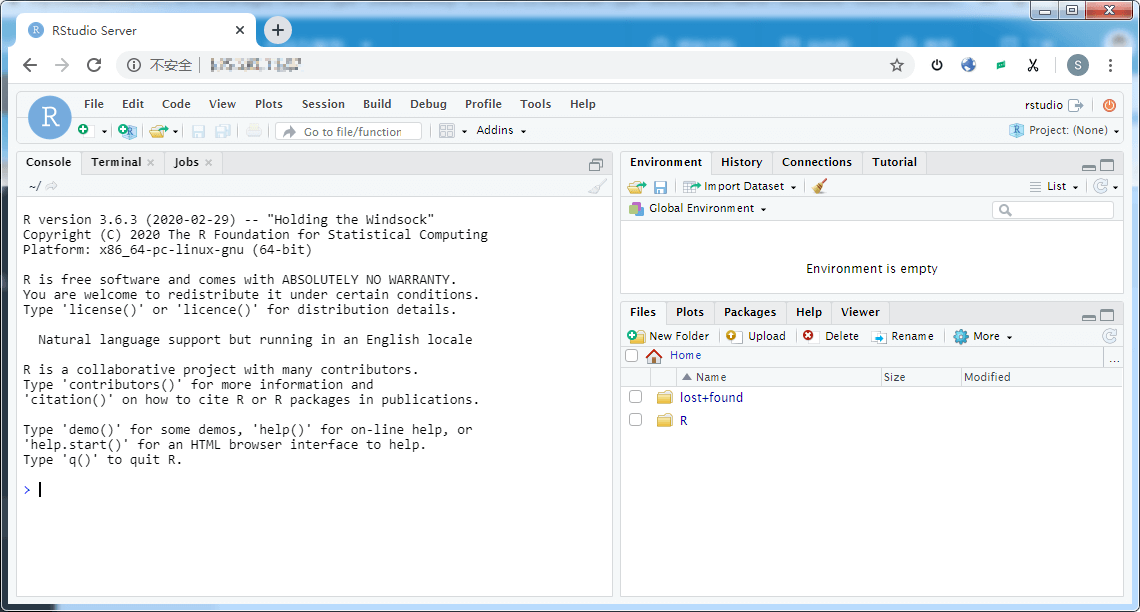1140x612 pixels.
Task: Minimize the Environment pane
Action: 1088,166
